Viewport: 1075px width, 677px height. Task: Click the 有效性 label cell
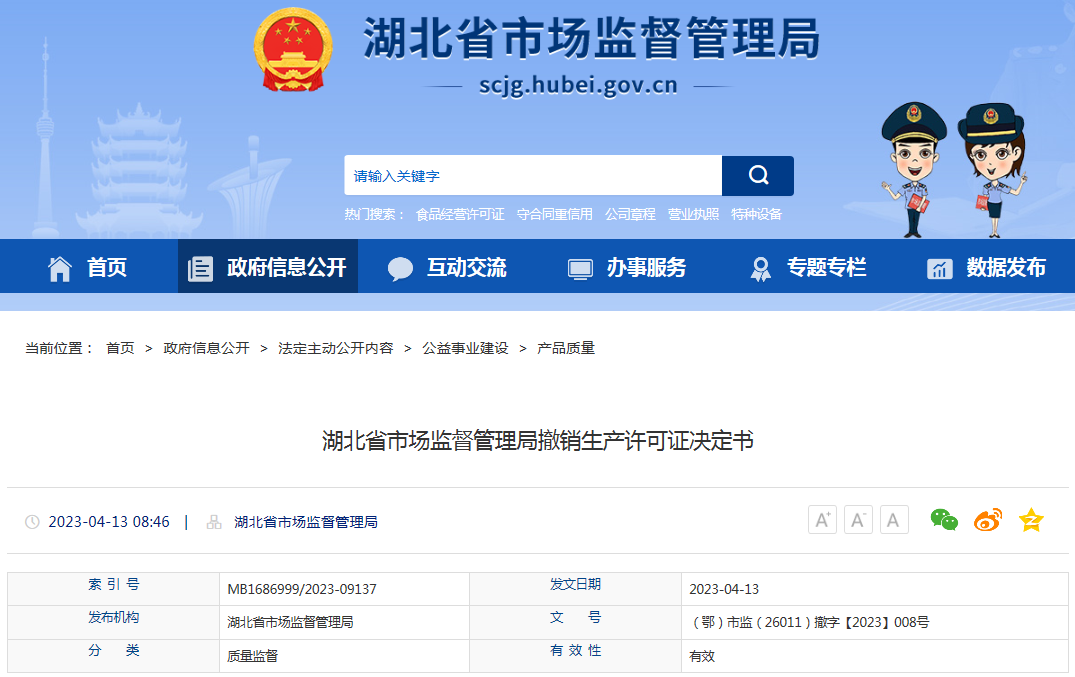(575, 656)
